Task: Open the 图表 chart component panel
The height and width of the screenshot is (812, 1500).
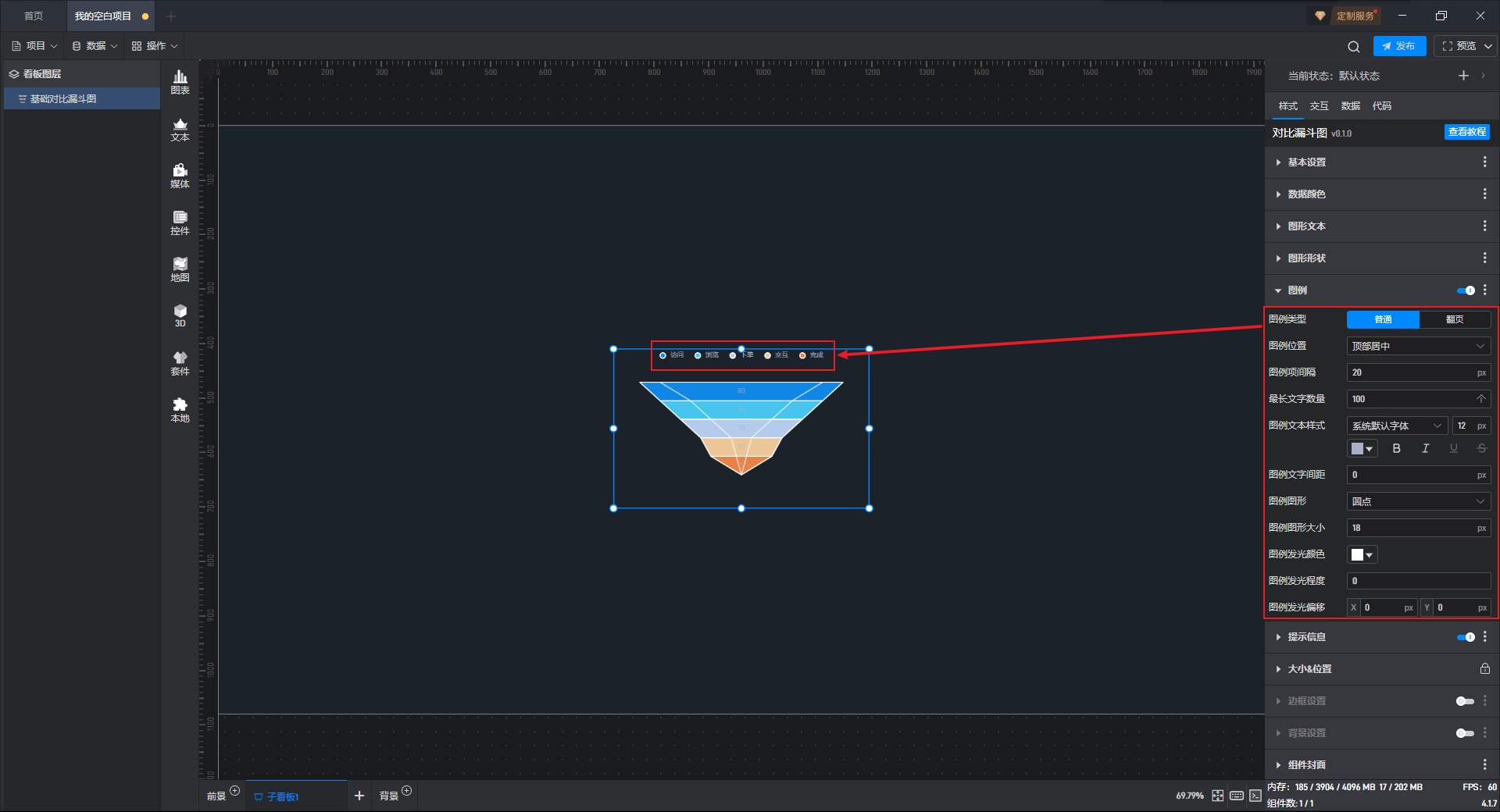Action: [180, 82]
